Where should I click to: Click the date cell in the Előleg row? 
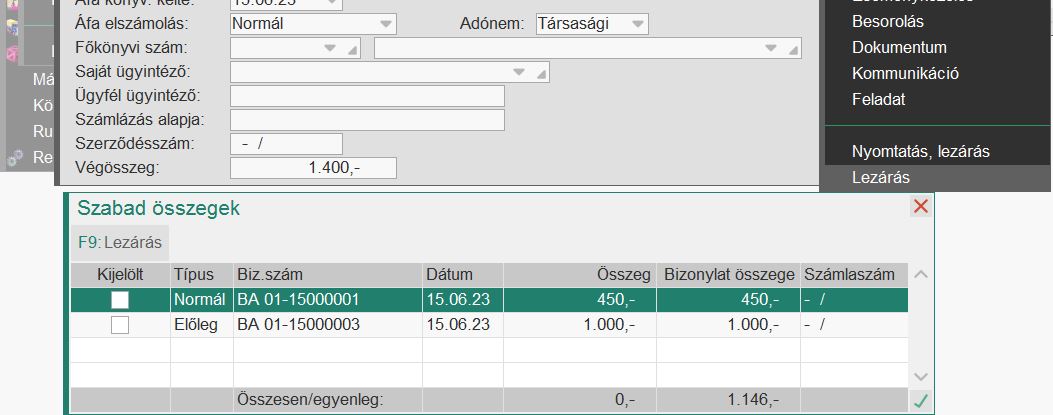463,325
